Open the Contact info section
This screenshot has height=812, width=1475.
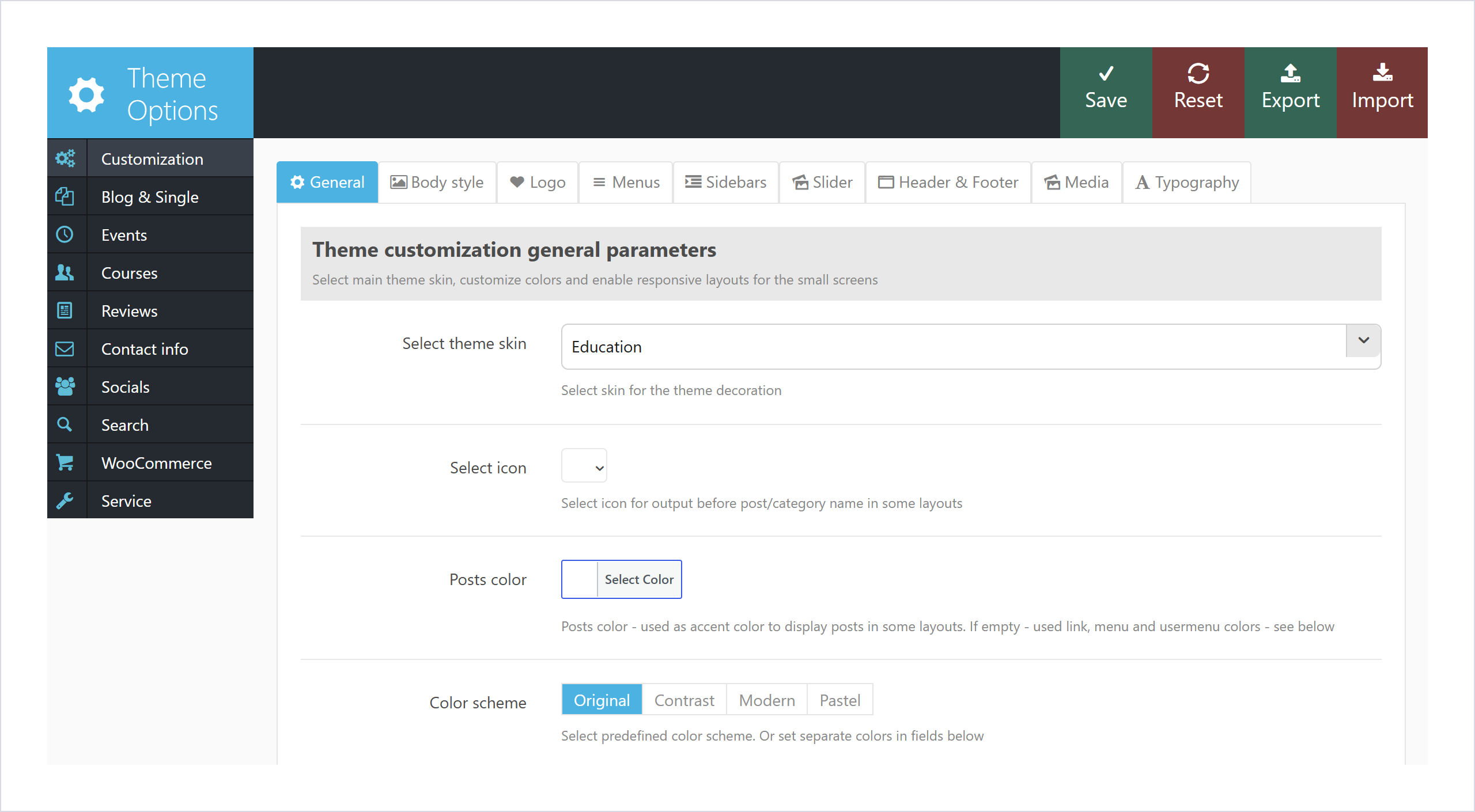coord(150,348)
